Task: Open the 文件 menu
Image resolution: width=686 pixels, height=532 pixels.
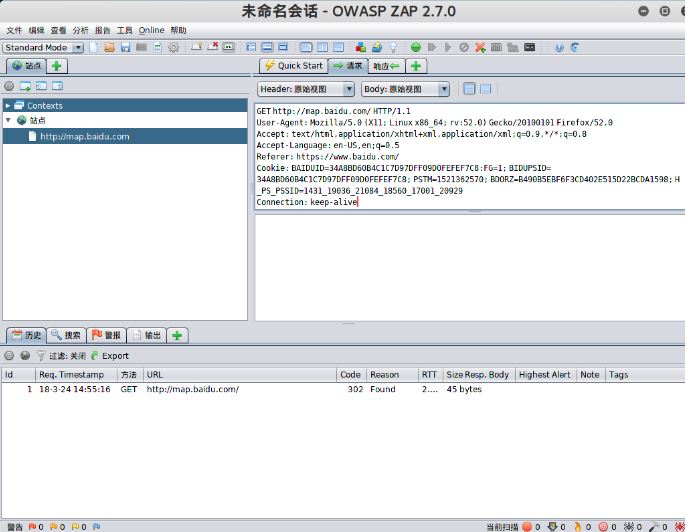Action: click(14, 30)
